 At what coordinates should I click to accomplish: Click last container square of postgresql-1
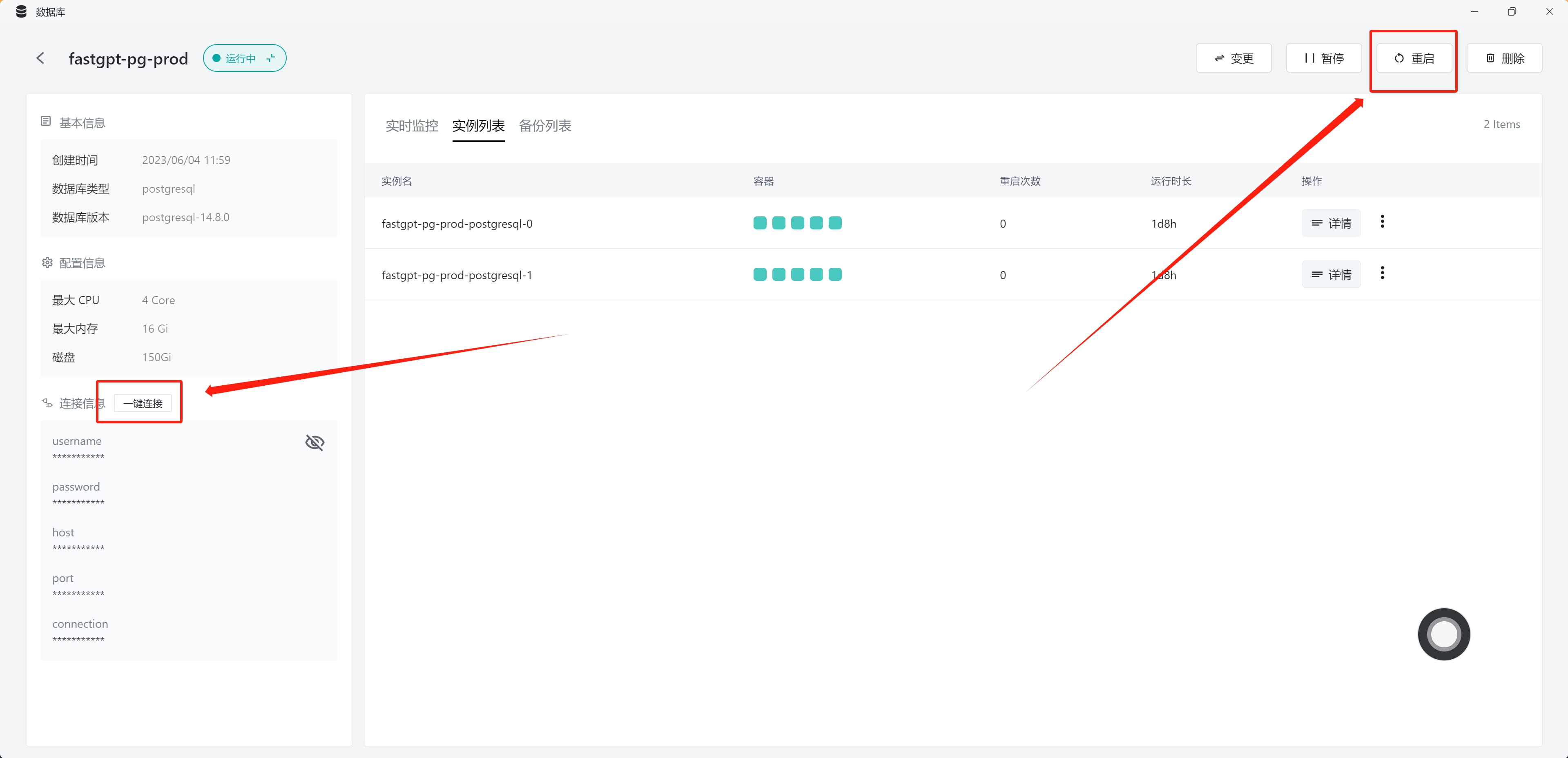pos(835,275)
